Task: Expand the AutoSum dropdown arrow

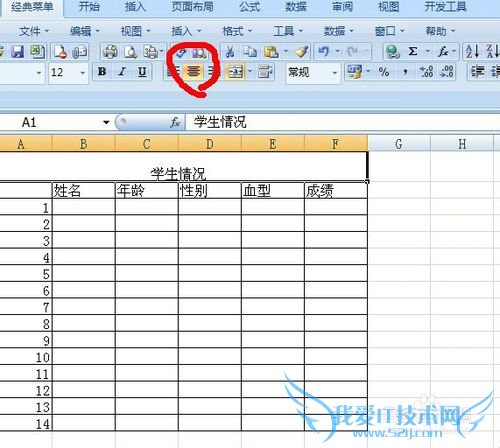Action: tap(428, 52)
